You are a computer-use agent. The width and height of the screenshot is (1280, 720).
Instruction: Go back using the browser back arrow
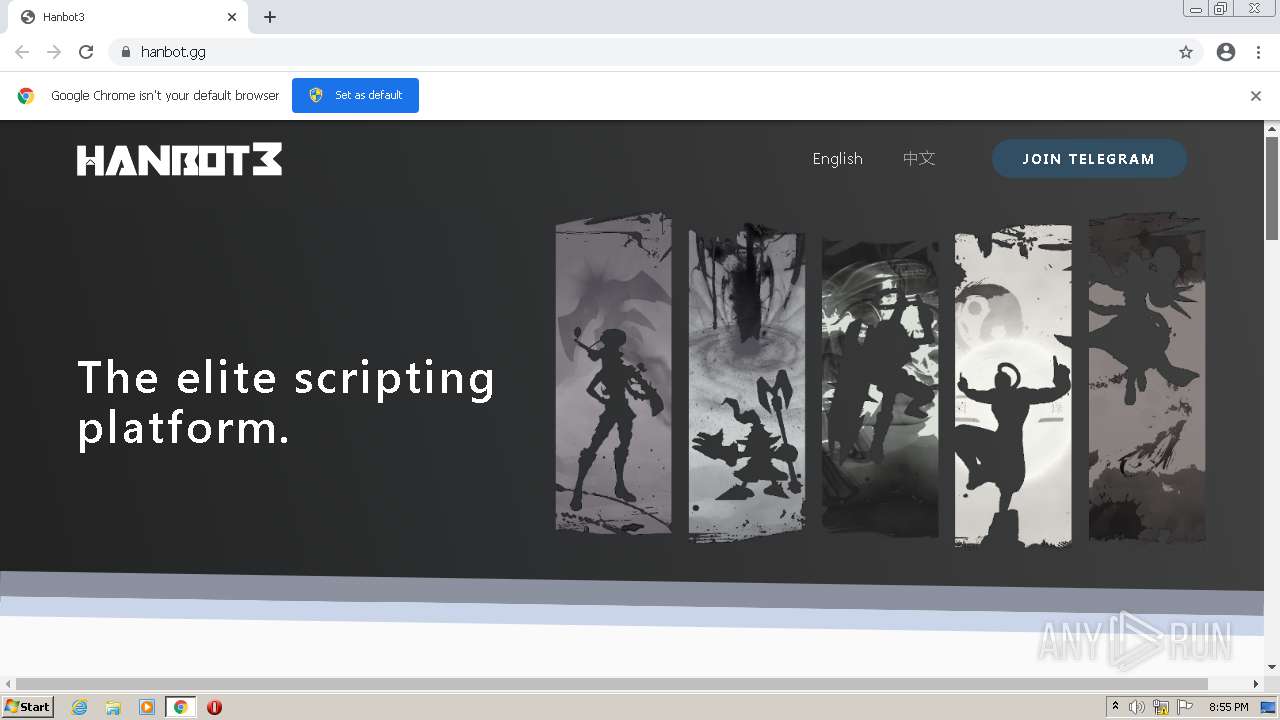[22, 52]
